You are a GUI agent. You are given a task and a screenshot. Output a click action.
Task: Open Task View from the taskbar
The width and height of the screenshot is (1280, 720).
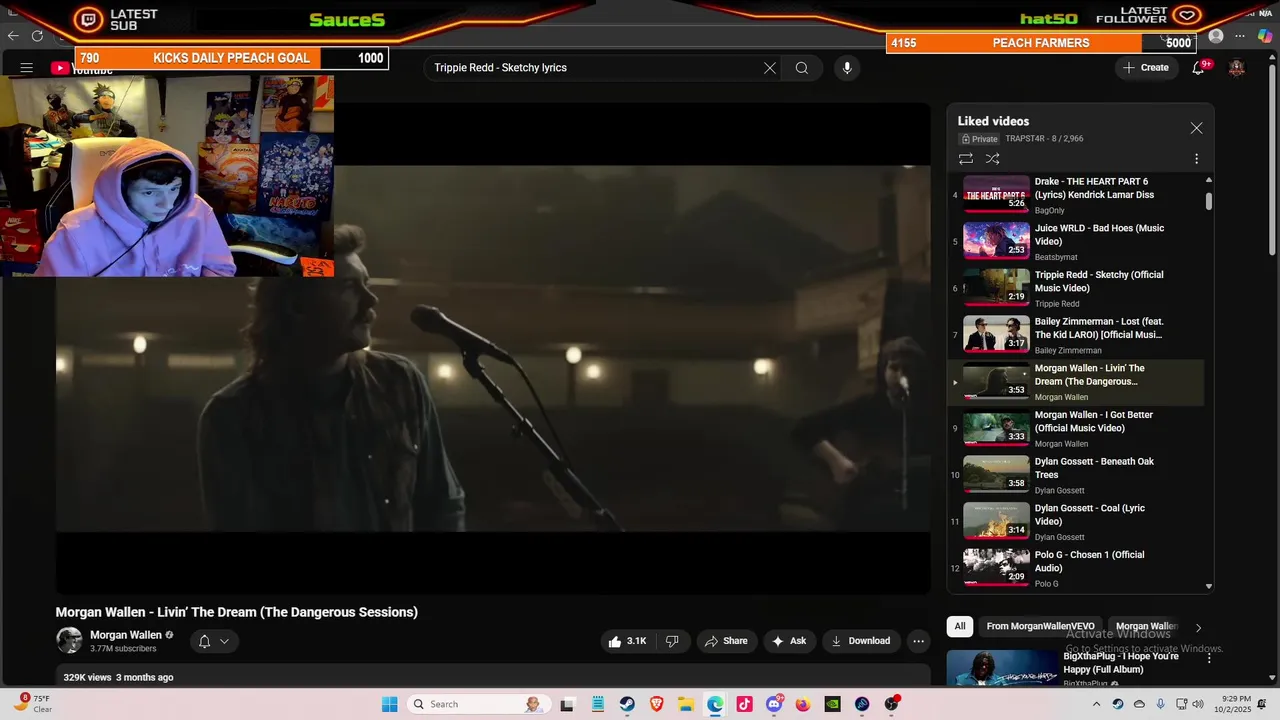[x=568, y=704]
